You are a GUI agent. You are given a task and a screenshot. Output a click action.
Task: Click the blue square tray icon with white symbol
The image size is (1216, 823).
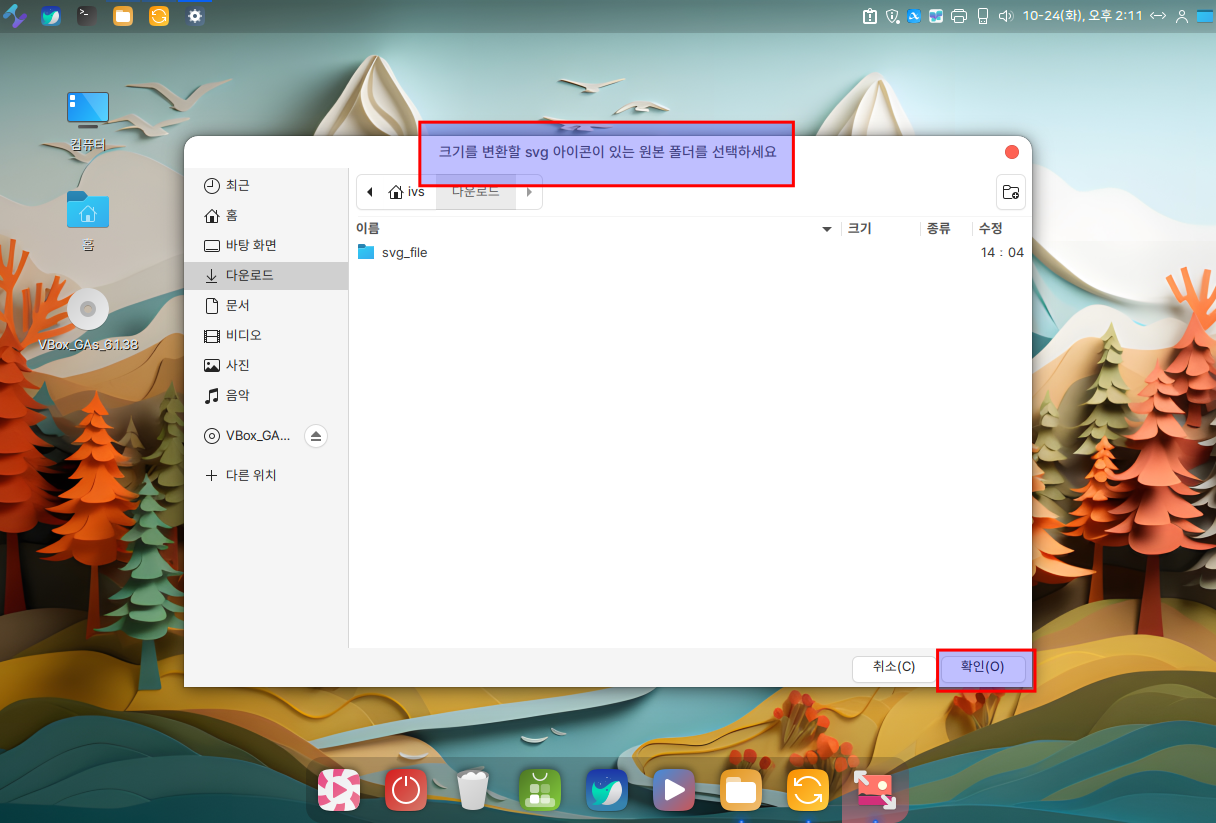tap(914, 16)
